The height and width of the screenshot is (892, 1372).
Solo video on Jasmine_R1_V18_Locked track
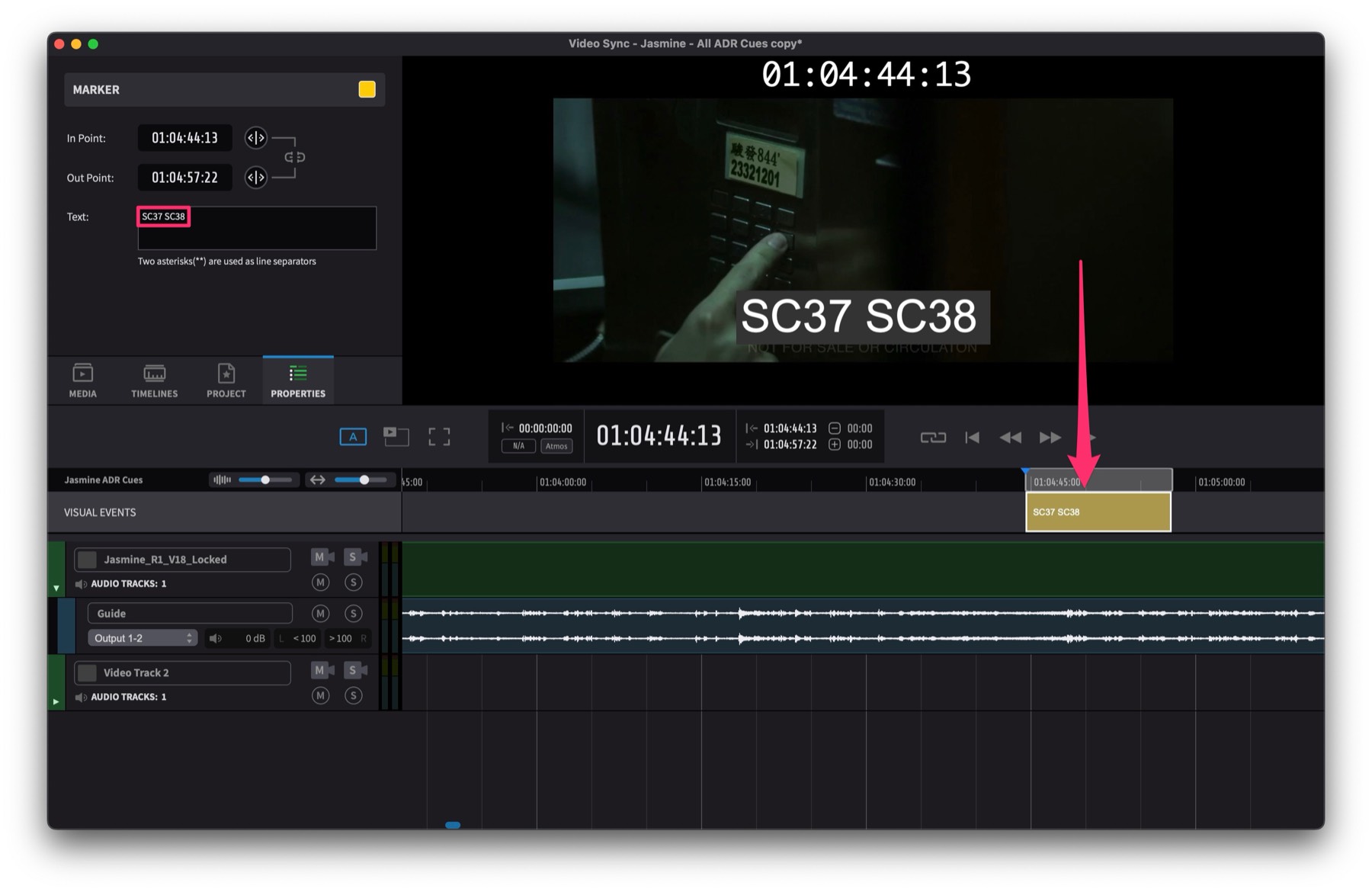click(x=354, y=557)
